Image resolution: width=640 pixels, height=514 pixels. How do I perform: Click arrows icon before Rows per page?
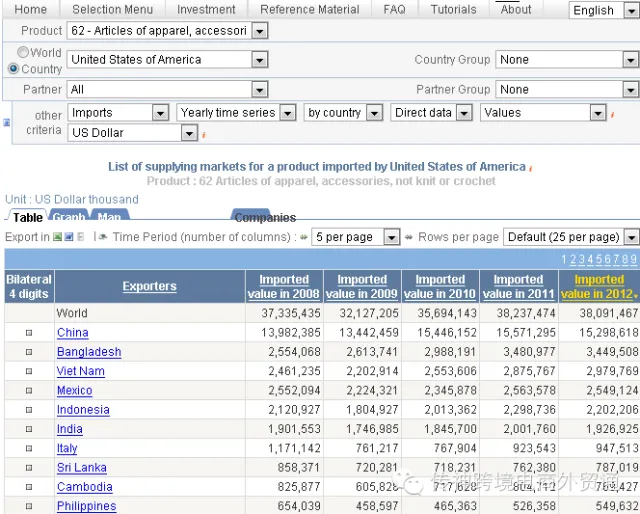click(409, 237)
